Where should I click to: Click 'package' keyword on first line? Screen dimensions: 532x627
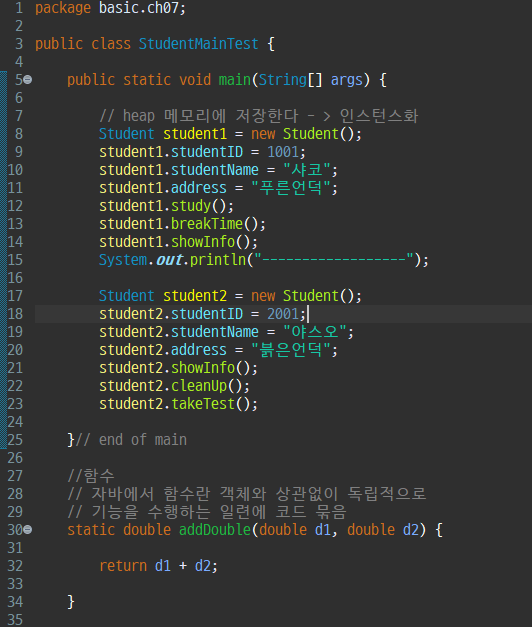63,8
